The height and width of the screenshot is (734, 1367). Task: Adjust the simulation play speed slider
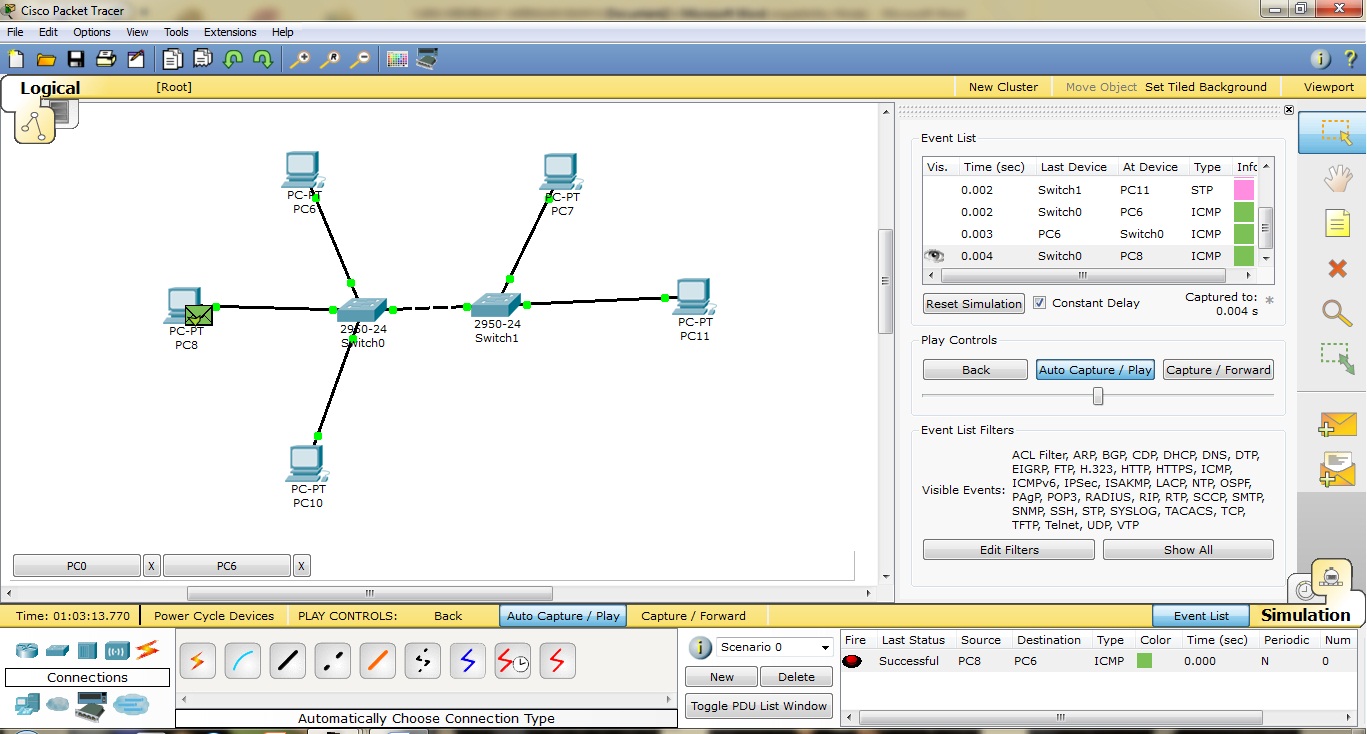pyautogui.click(x=1098, y=396)
